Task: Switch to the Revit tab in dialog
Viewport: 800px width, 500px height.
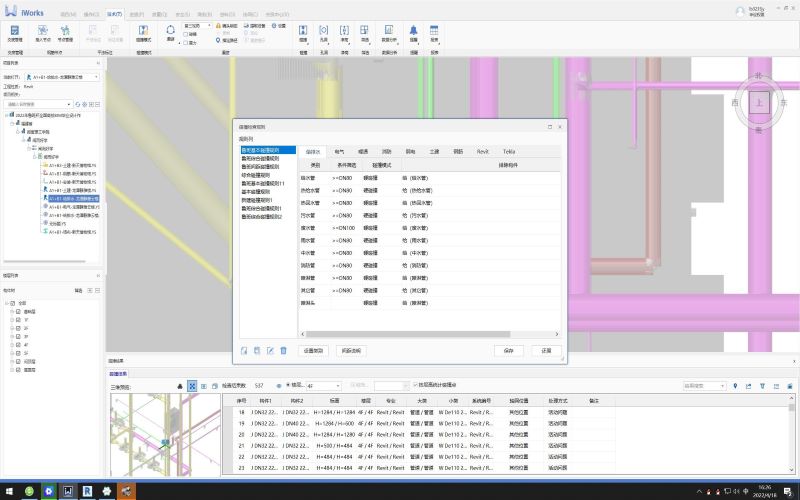Action: tap(483, 152)
